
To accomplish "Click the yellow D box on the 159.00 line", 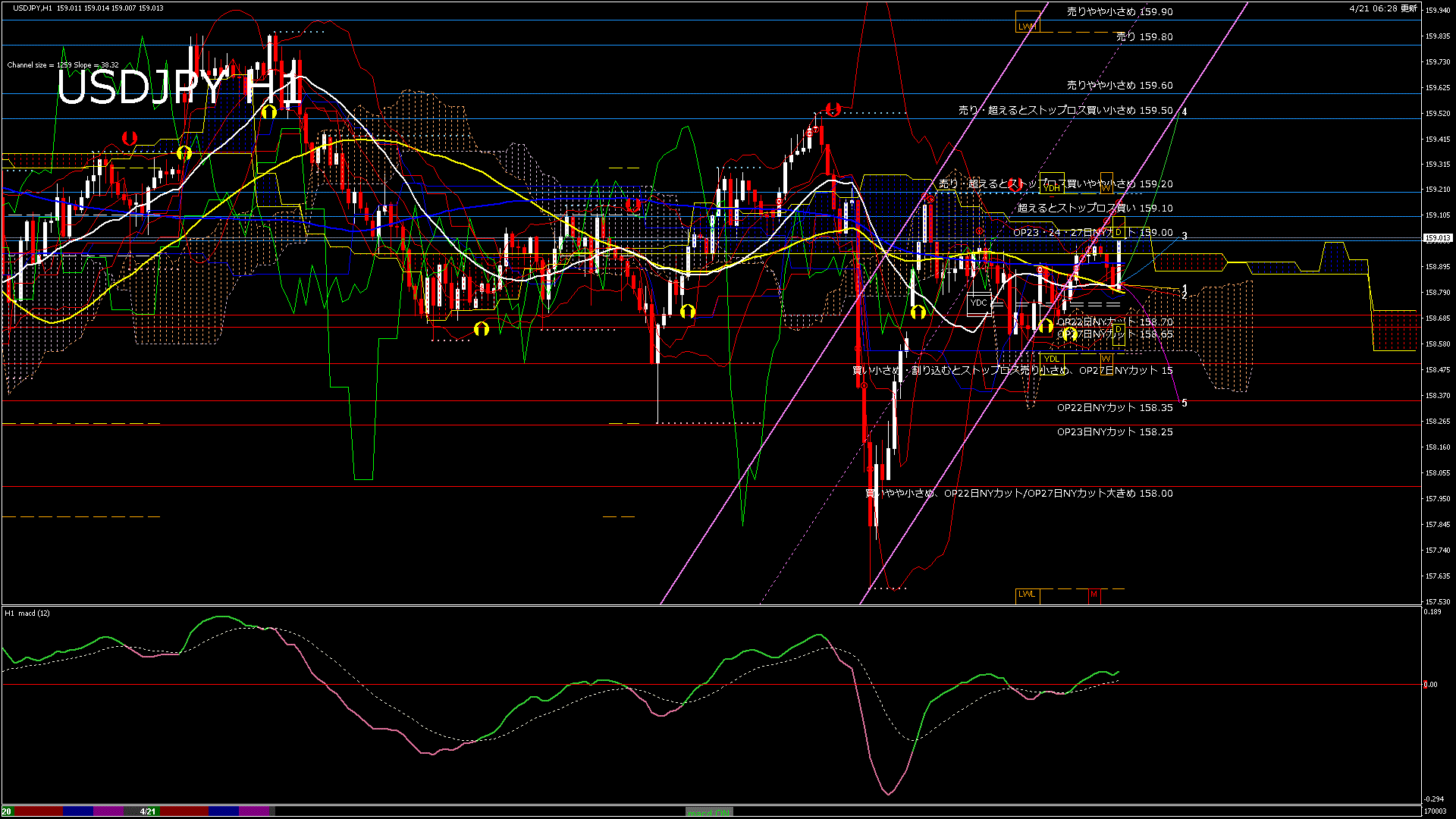I will [1118, 232].
